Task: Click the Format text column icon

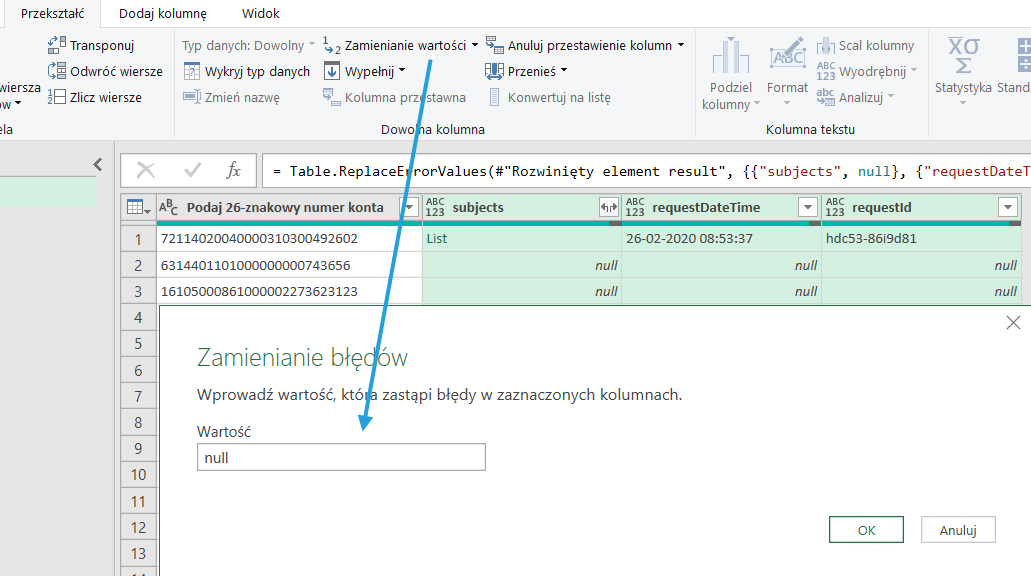Action: [787, 58]
